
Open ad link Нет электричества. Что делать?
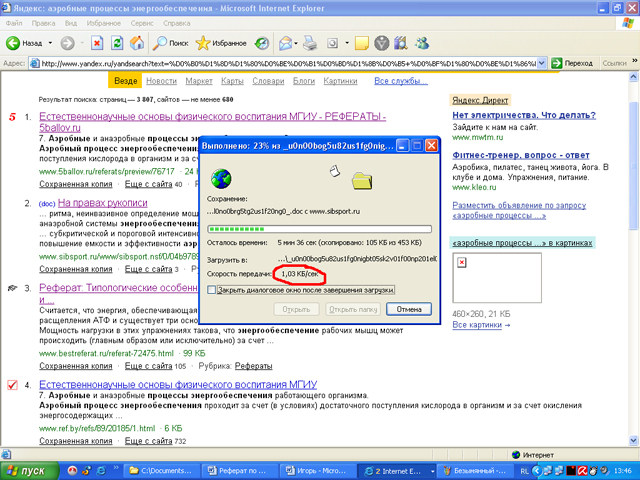[524, 116]
